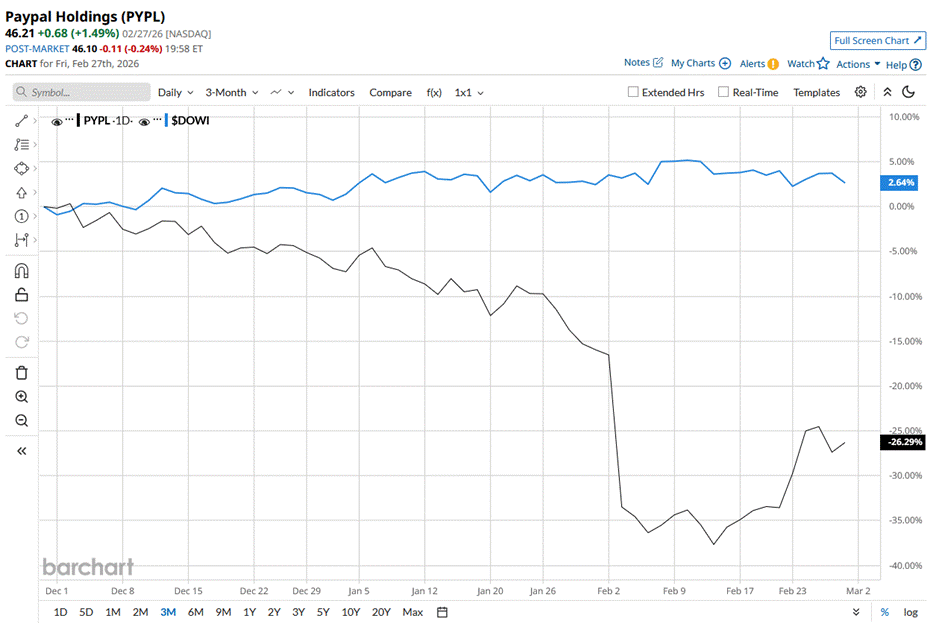Viewport: 936px width, 624px height.
Task: Hide the PYPL series with eye icon
Action: tap(57, 121)
